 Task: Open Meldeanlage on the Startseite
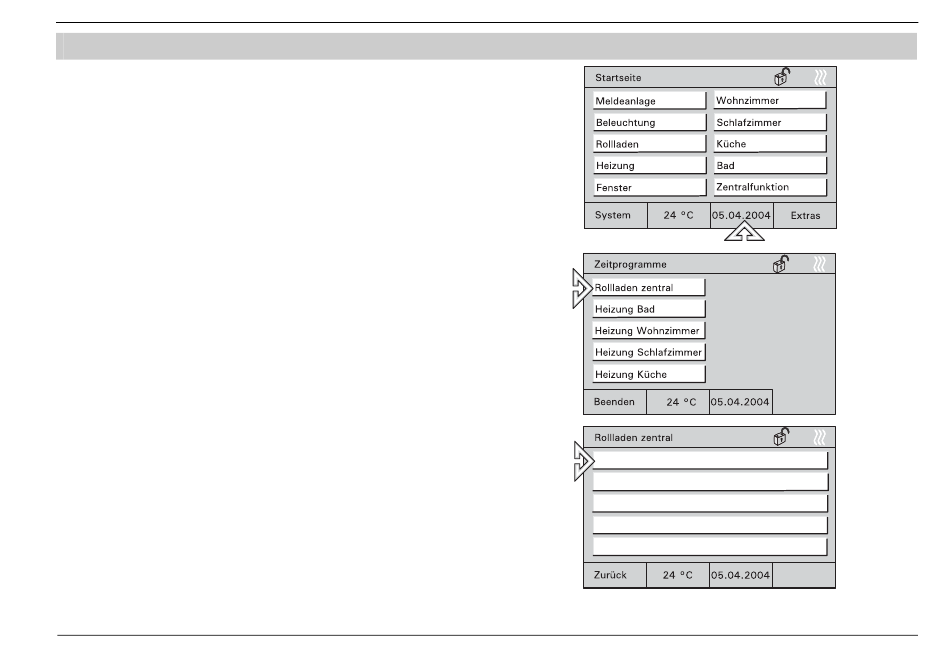649,101
